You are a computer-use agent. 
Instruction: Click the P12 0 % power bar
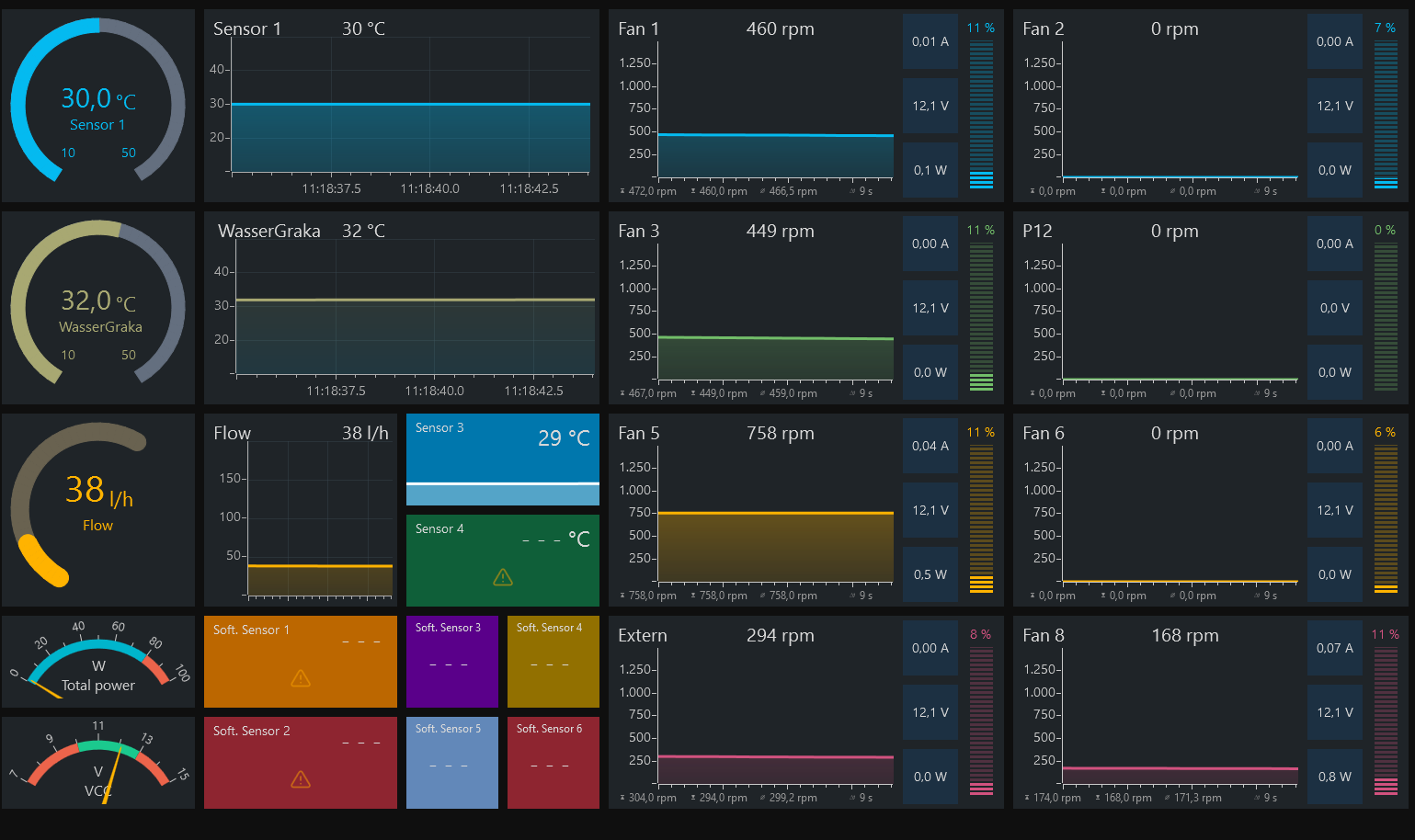[1386, 316]
